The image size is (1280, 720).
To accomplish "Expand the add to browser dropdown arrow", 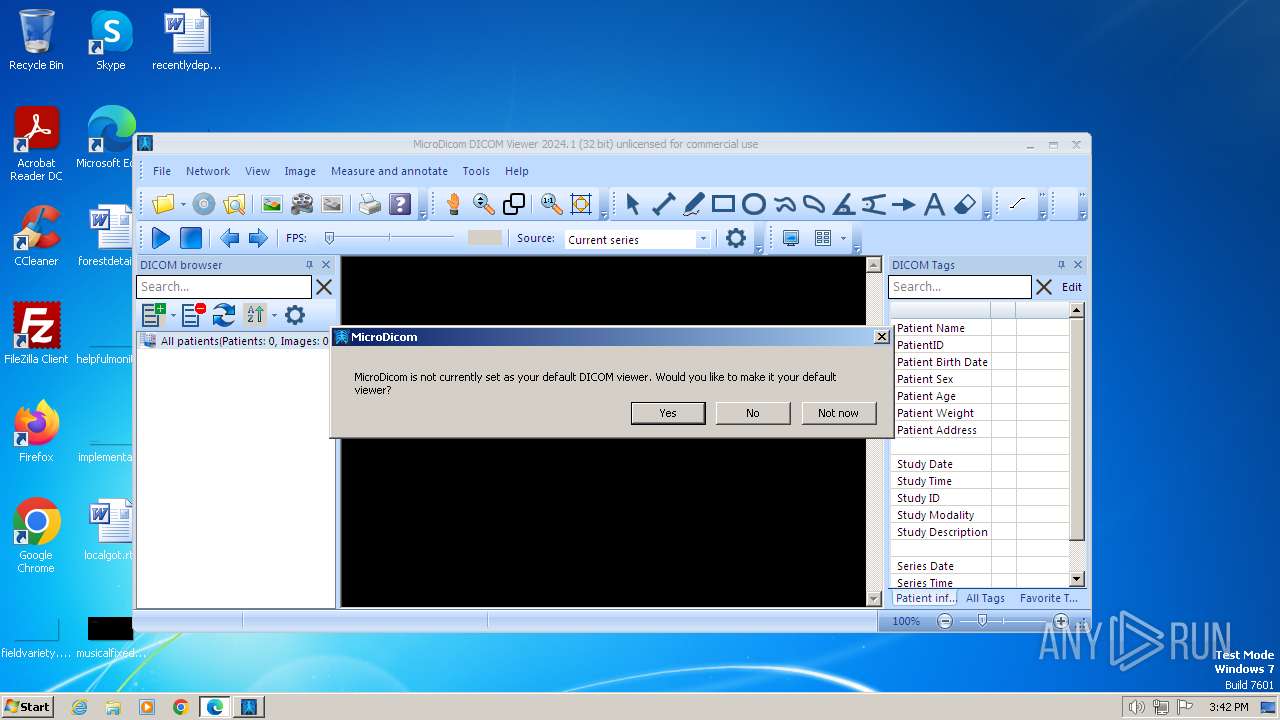I will click(173, 315).
